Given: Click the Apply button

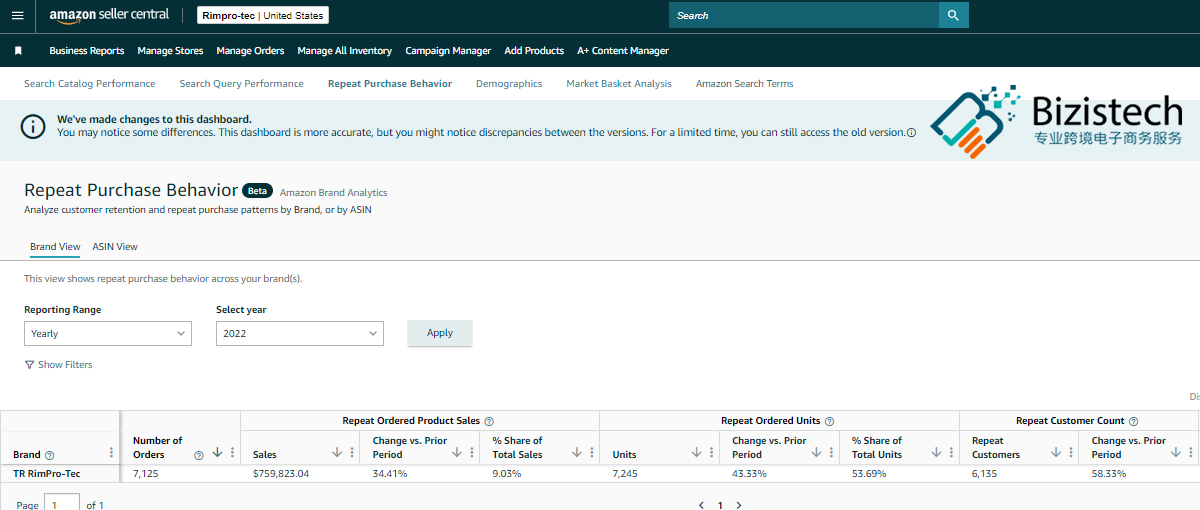Looking at the screenshot, I should pos(440,333).
